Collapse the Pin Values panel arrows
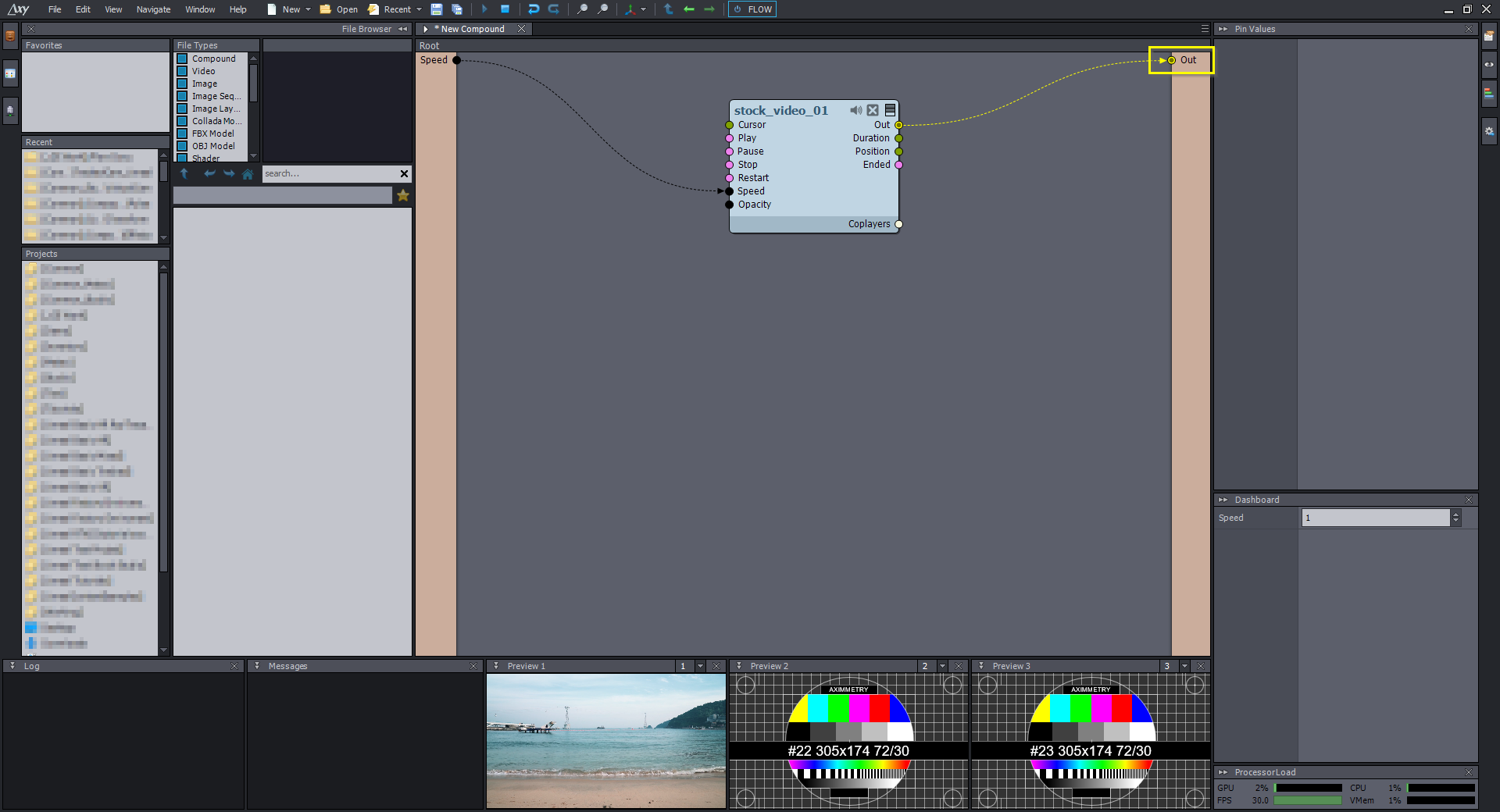This screenshot has width=1500, height=812. pos(1223,29)
